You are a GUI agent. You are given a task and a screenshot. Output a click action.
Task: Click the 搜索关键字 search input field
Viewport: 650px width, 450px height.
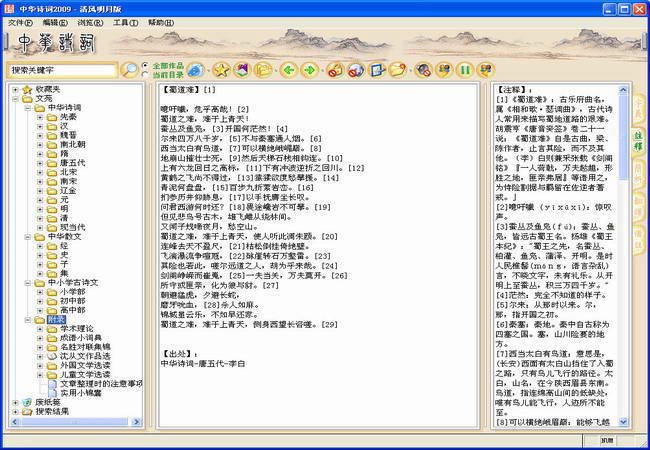click(x=62, y=71)
